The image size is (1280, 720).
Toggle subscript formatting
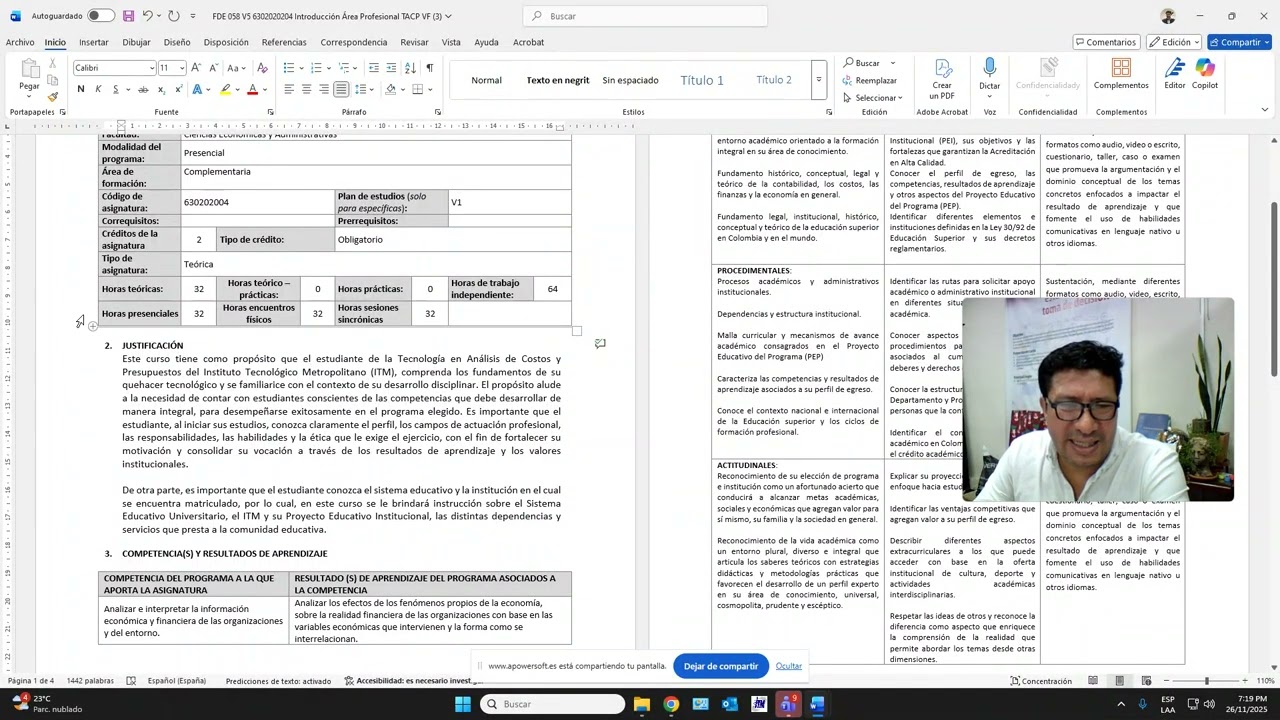coord(161,89)
